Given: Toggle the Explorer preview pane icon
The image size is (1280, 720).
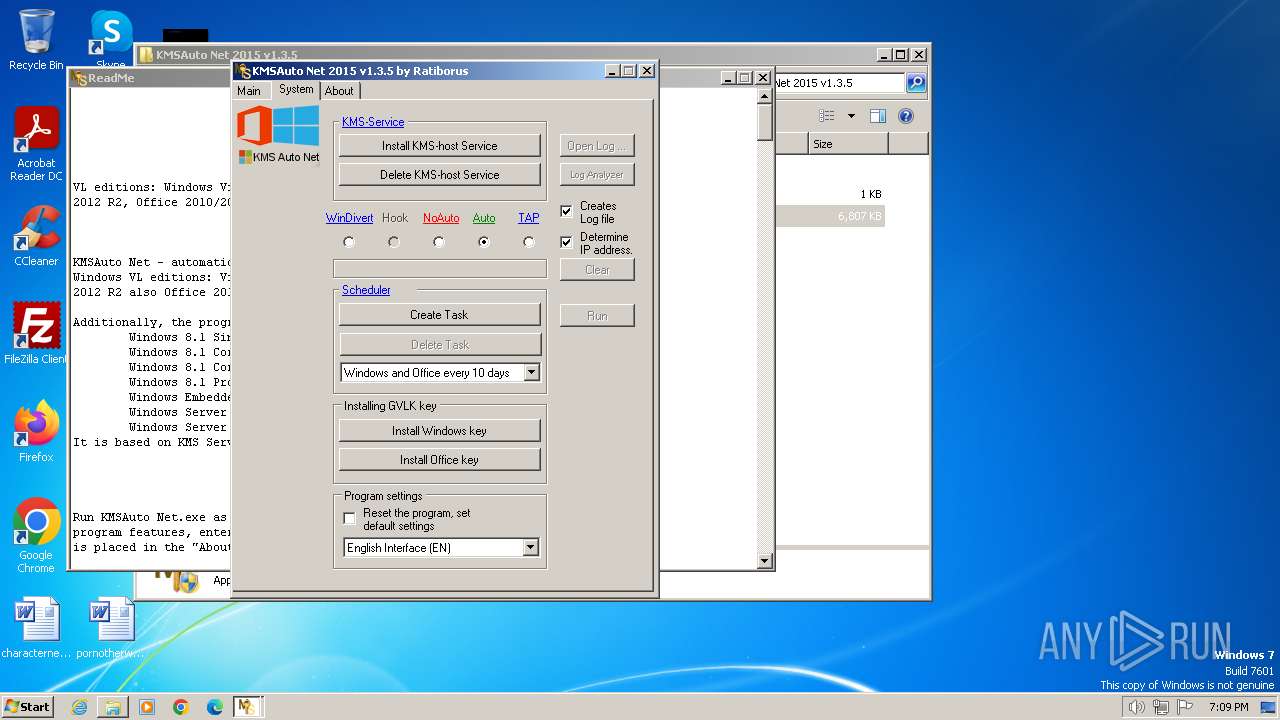Looking at the screenshot, I should [x=877, y=116].
